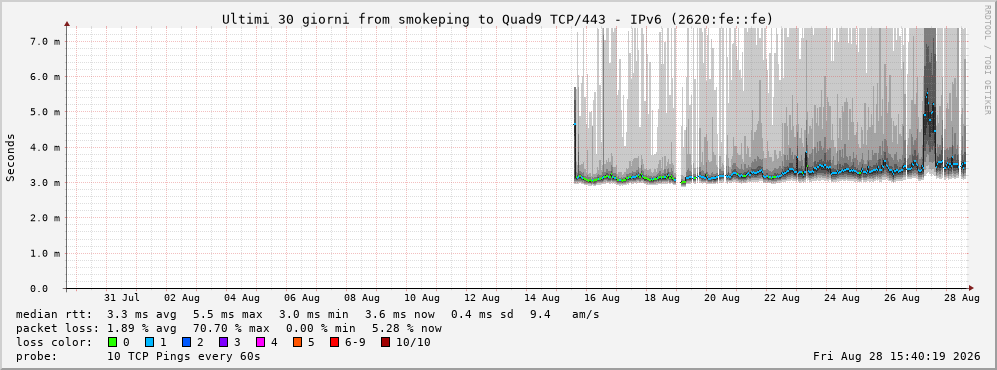
Task: Click the 22 Aug date label
Action: pyautogui.click(x=782, y=298)
